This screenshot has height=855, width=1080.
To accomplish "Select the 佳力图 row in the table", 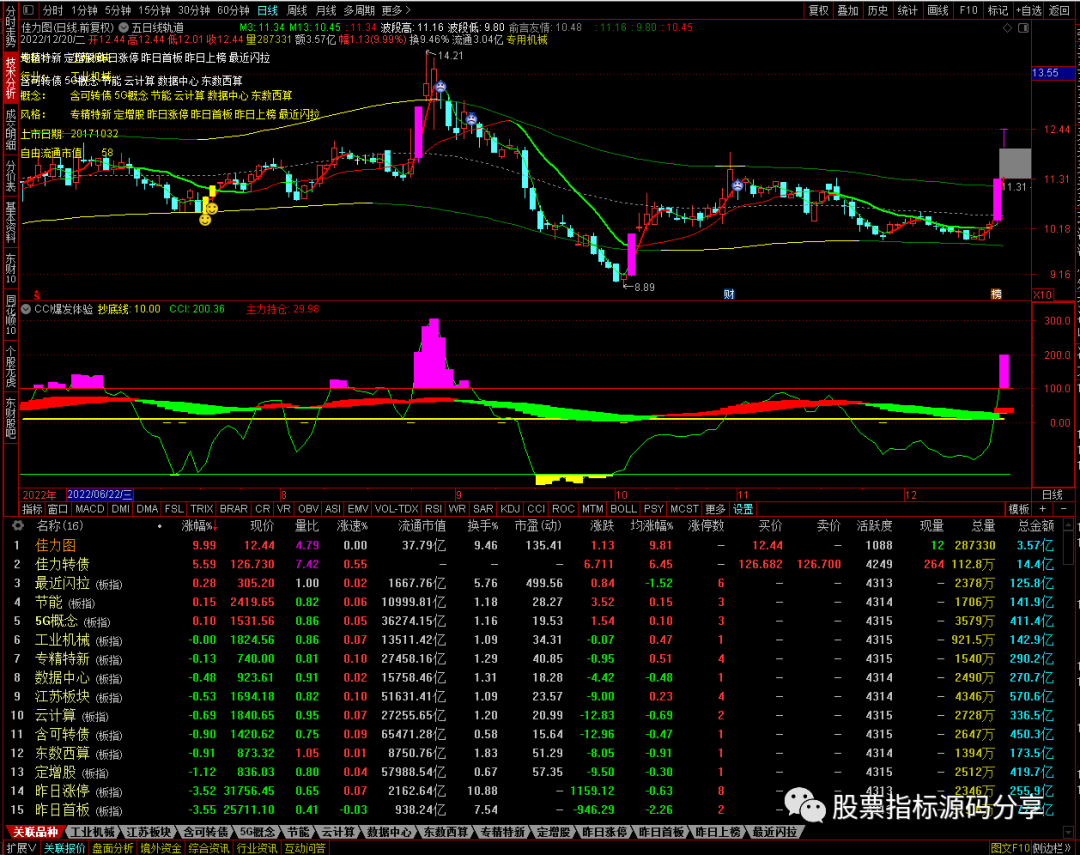I will tap(541, 545).
